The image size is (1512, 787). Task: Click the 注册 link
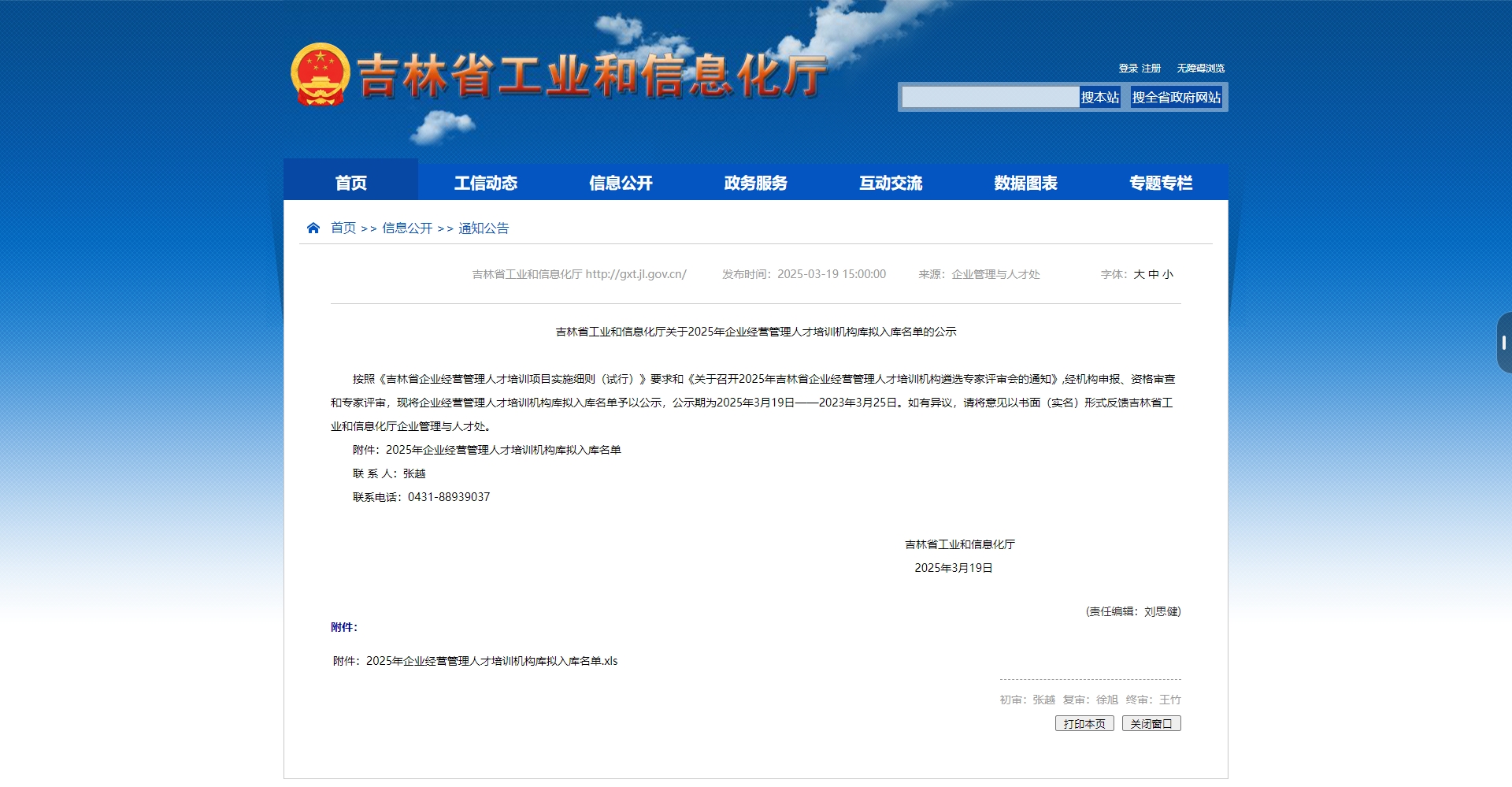click(1151, 69)
